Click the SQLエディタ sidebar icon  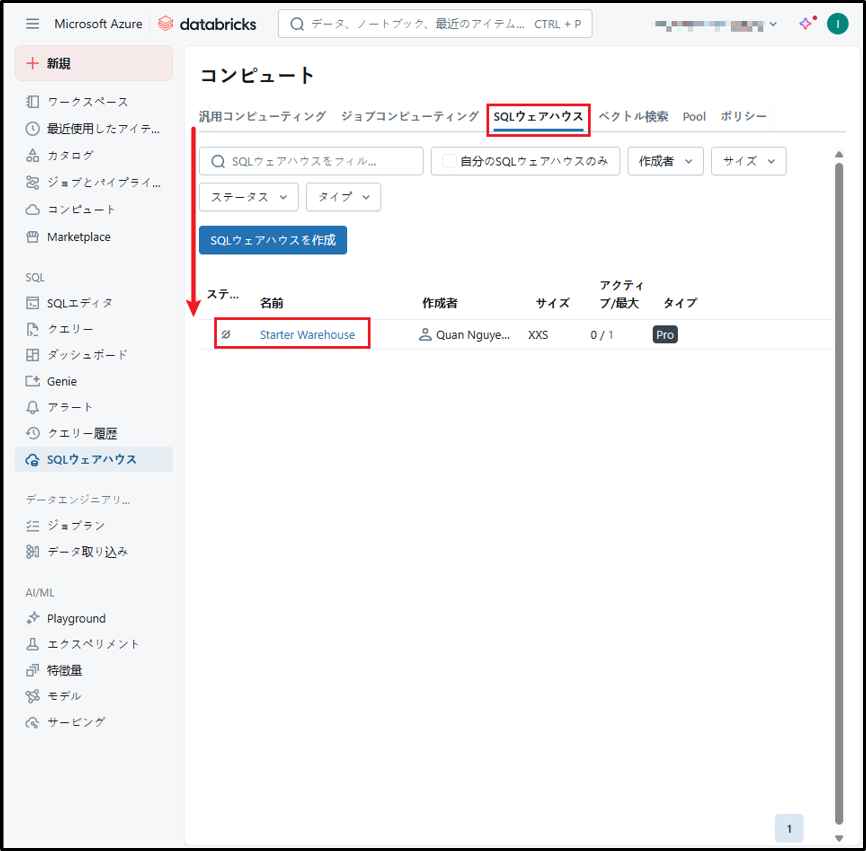pyautogui.click(x=33, y=303)
